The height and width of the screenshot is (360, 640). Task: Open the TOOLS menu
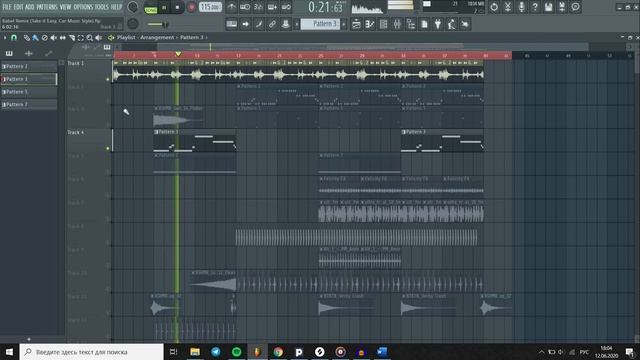102,7
